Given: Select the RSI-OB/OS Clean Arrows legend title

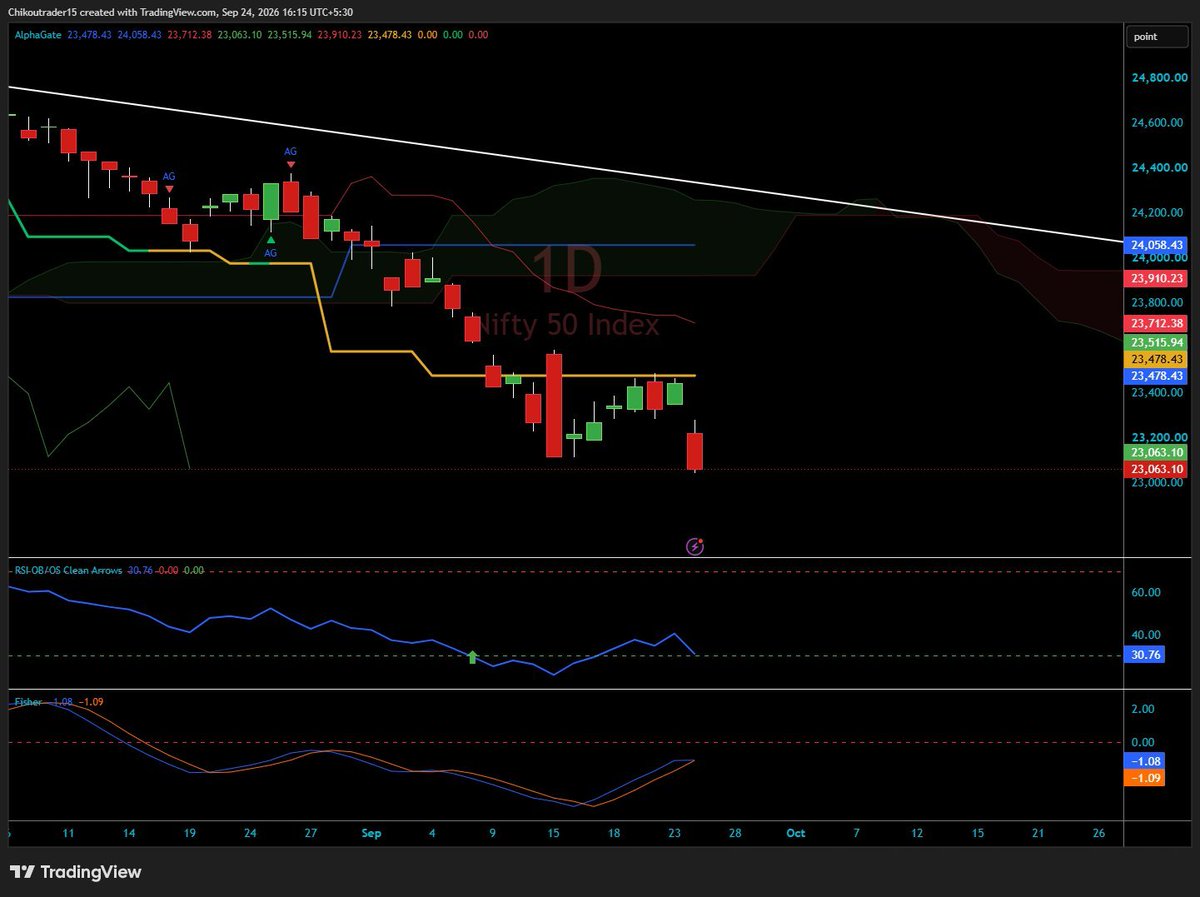Looking at the screenshot, I should pos(68,570).
